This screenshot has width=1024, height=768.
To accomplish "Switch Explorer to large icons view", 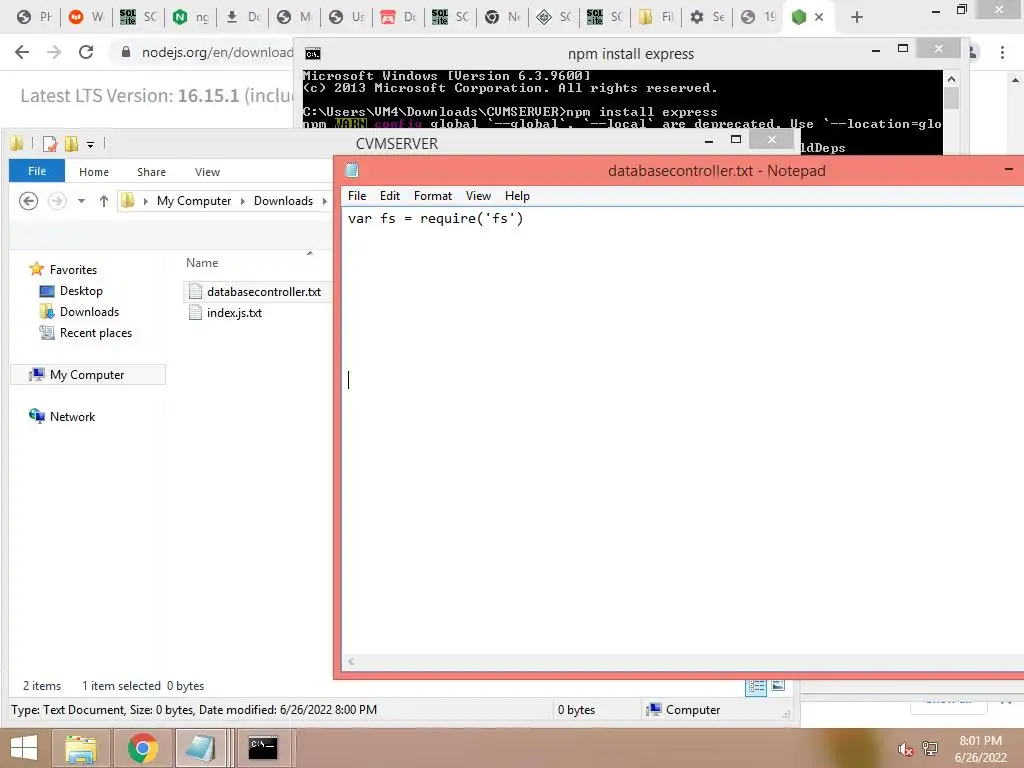I will (x=778, y=686).
